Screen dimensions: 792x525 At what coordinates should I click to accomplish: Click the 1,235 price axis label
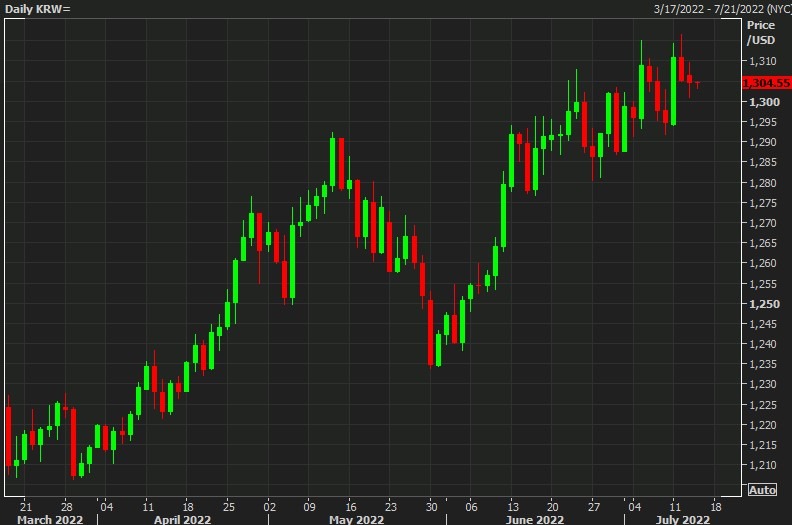pos(763,364)
